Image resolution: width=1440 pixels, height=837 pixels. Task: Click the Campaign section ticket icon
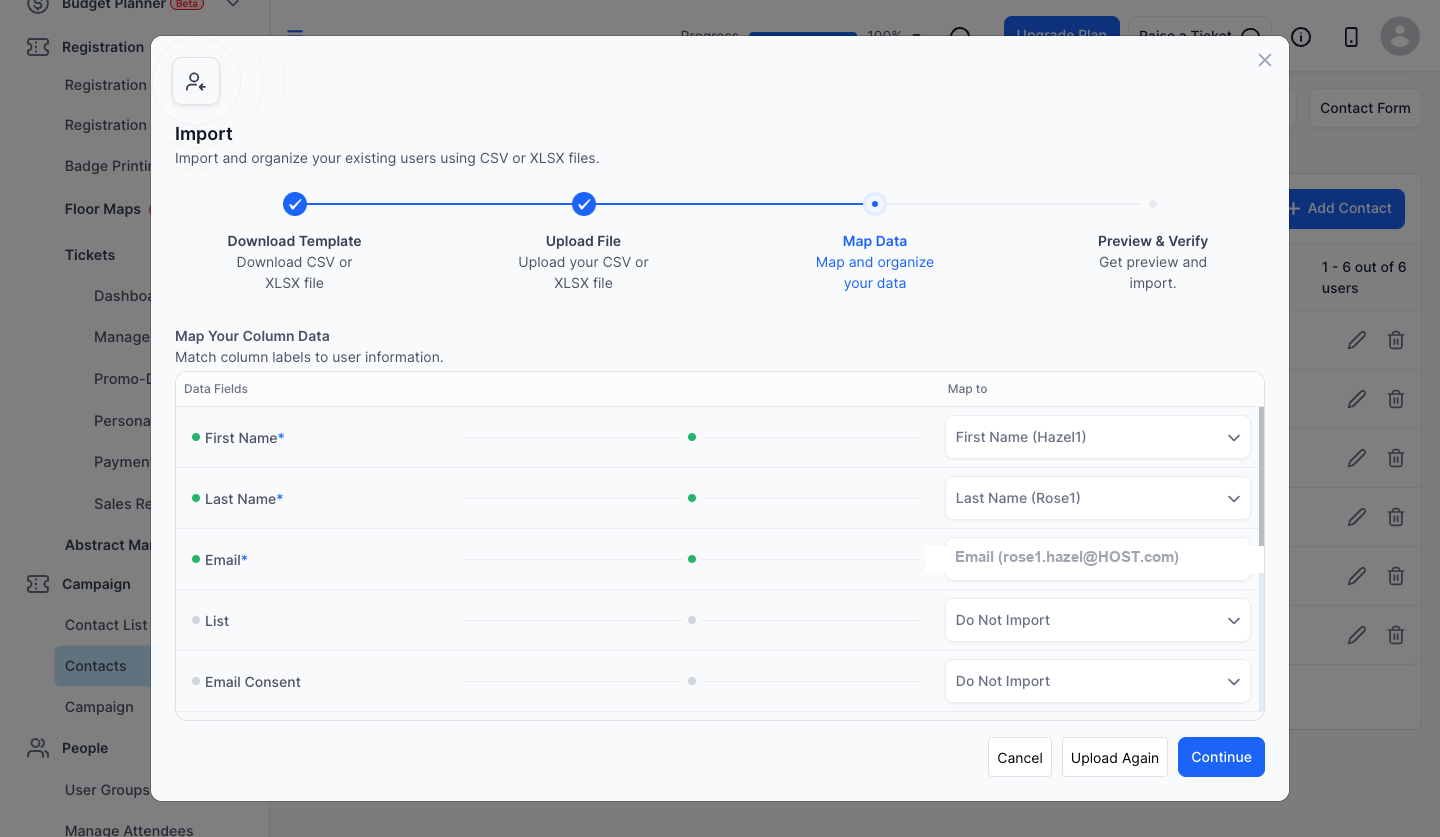coord(38,584)
